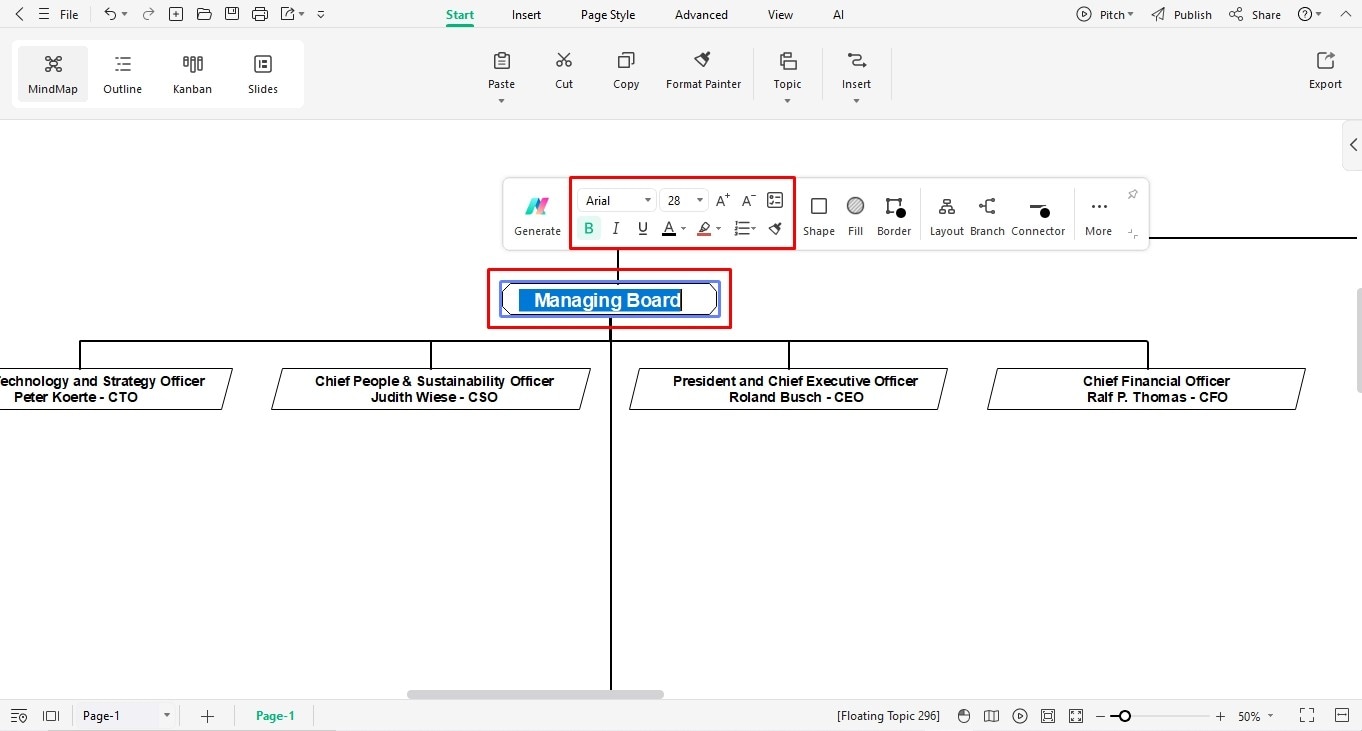
Task: Expand the right side panel arrow
Action: [1353, 145]
